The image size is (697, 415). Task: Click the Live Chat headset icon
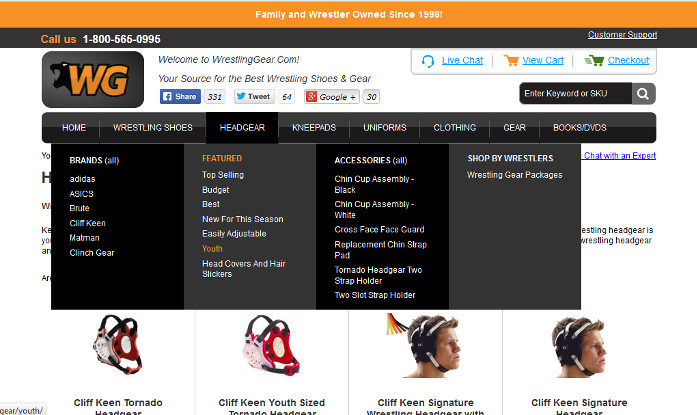[x=428, y=61]
